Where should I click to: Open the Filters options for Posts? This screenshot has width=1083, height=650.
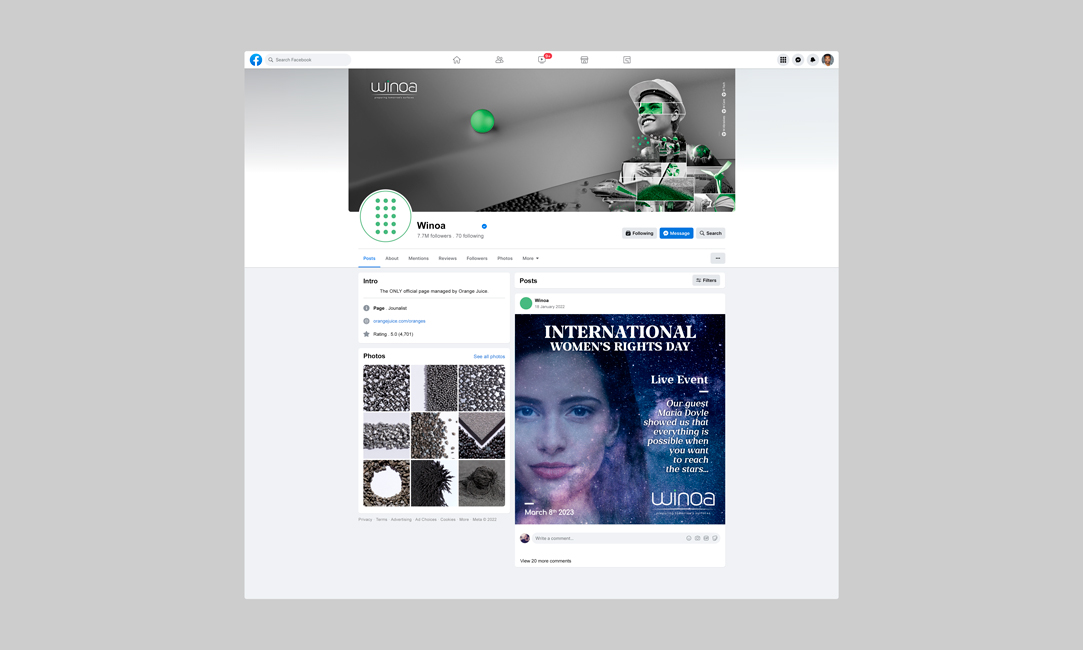pyautogui.click(x=706, y=281)
